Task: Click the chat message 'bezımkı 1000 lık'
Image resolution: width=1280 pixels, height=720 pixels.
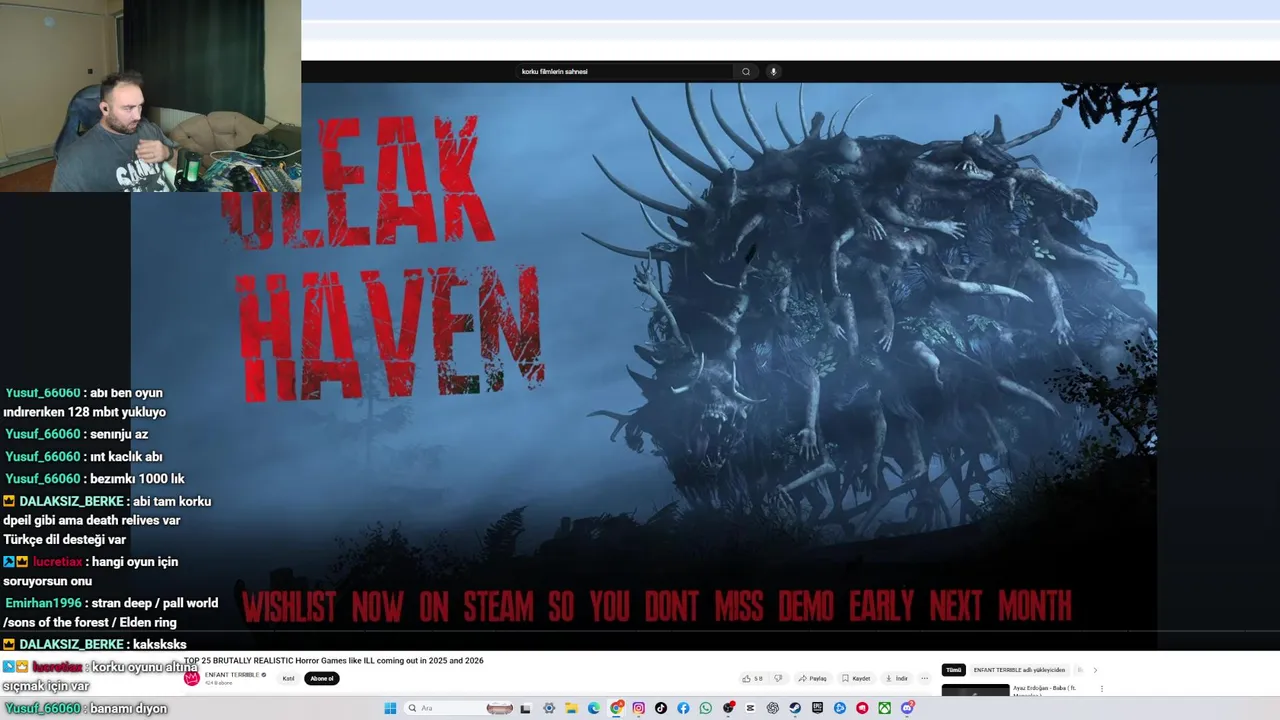Action: pos(137,478)
